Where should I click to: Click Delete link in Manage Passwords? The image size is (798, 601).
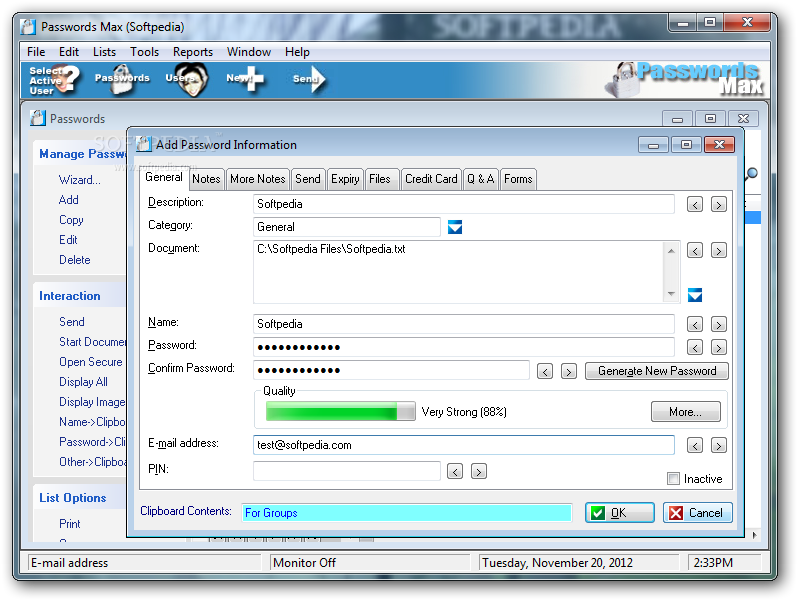(x=75, y=260)
